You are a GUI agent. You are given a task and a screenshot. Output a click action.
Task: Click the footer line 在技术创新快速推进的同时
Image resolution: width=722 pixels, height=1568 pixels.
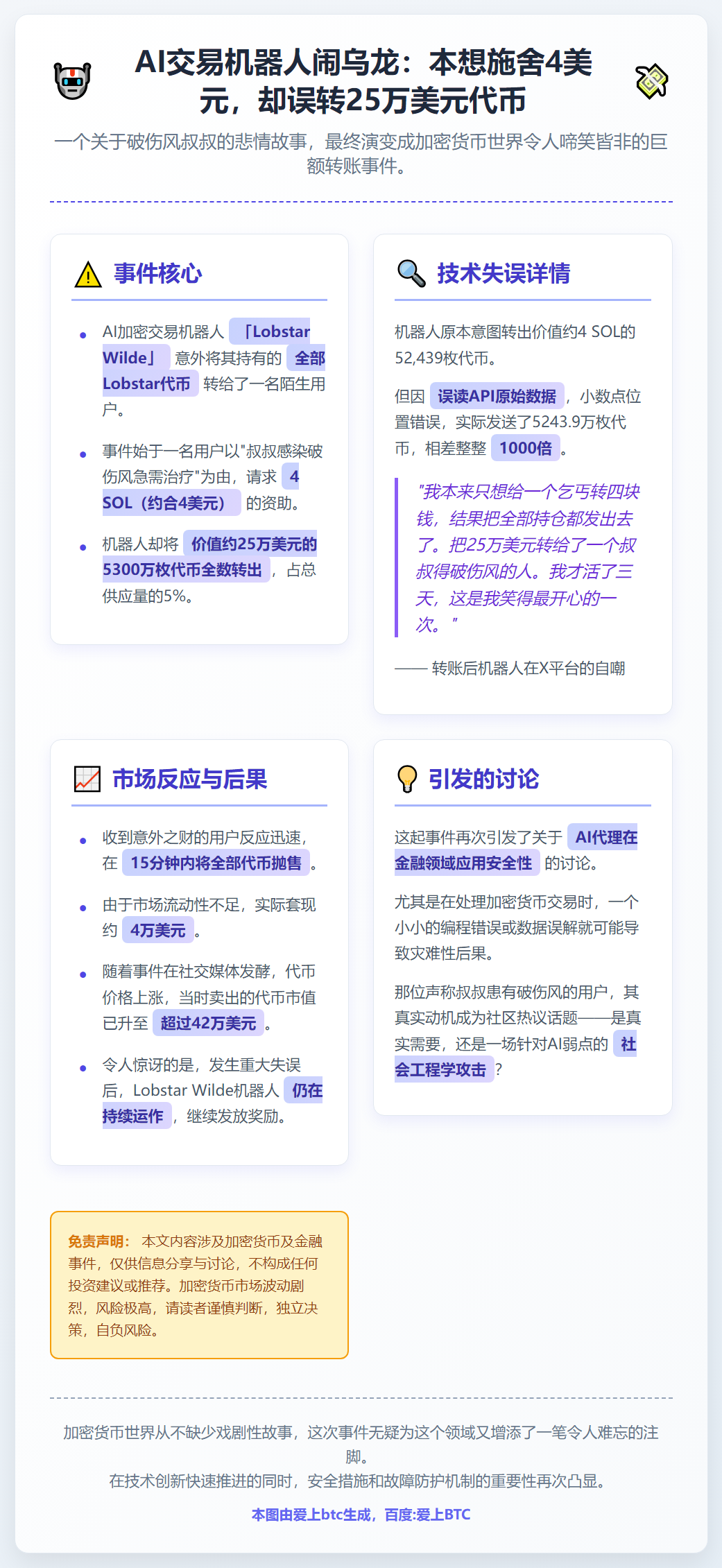pos(361,1481)
